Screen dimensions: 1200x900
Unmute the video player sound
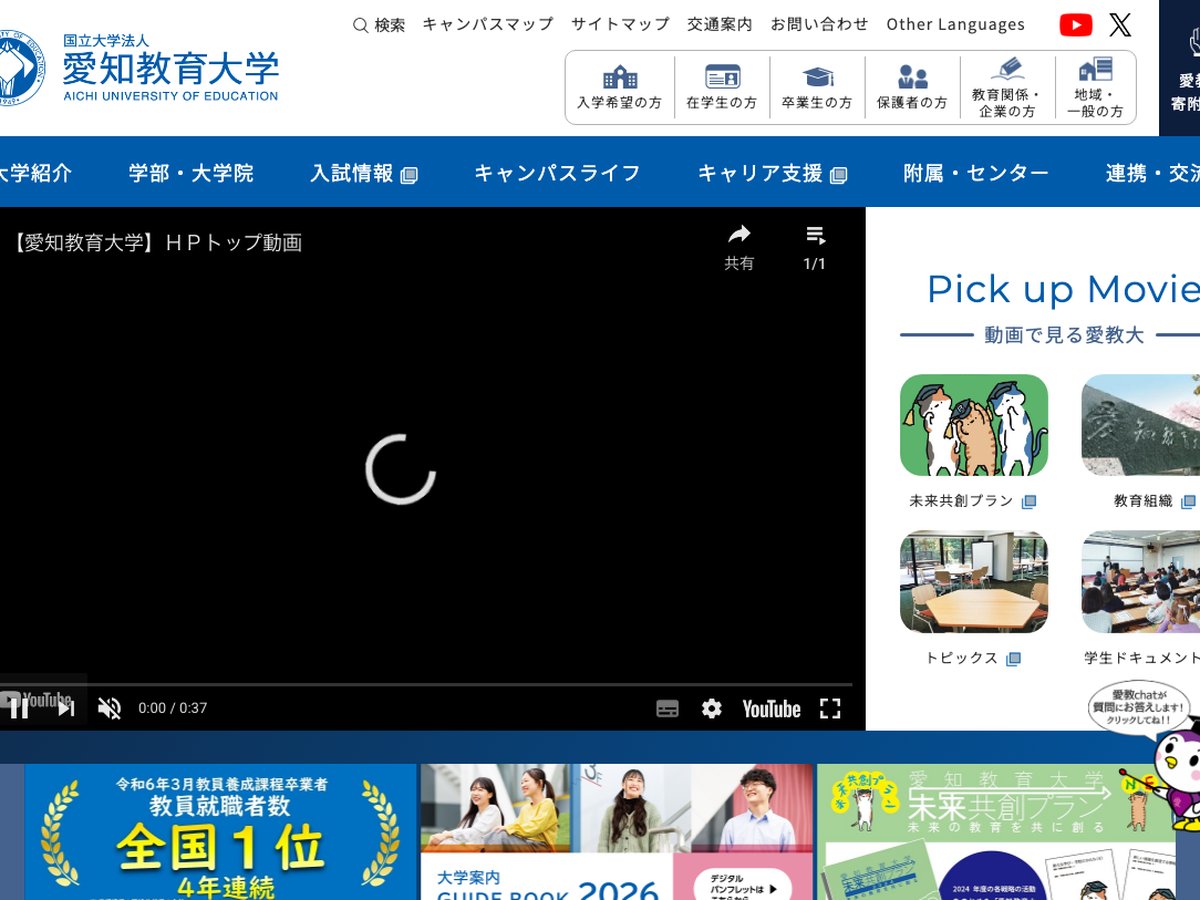pyautogui.click(x=109, y=709)
